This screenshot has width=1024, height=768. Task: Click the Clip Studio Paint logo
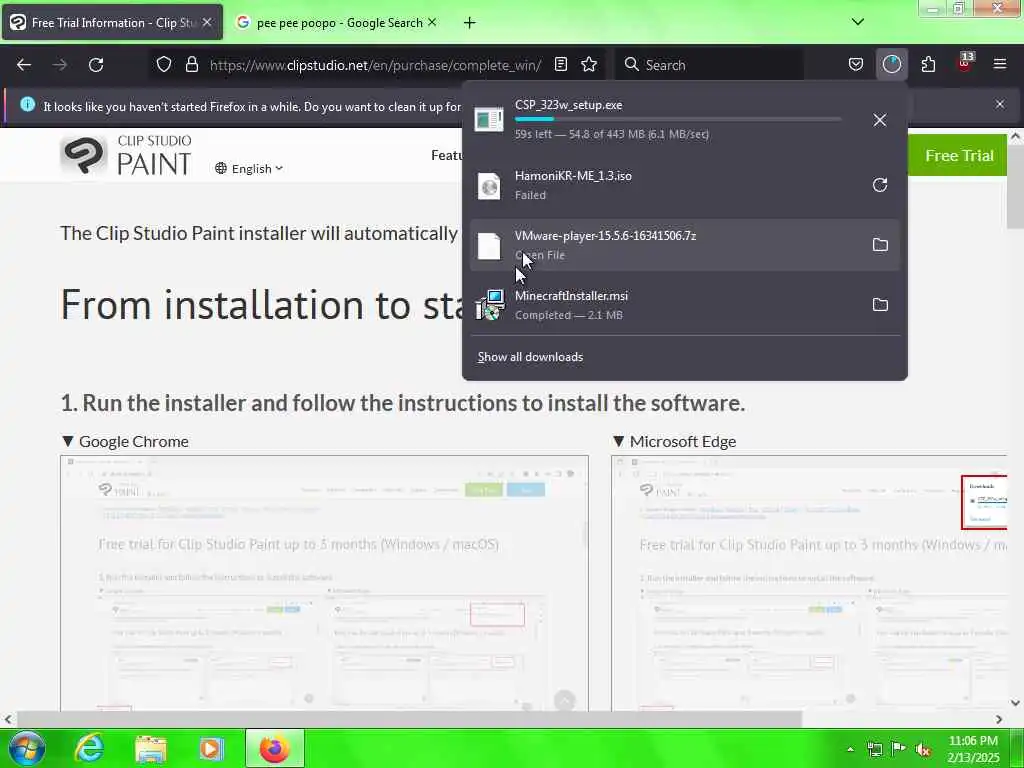click(126, 156)
